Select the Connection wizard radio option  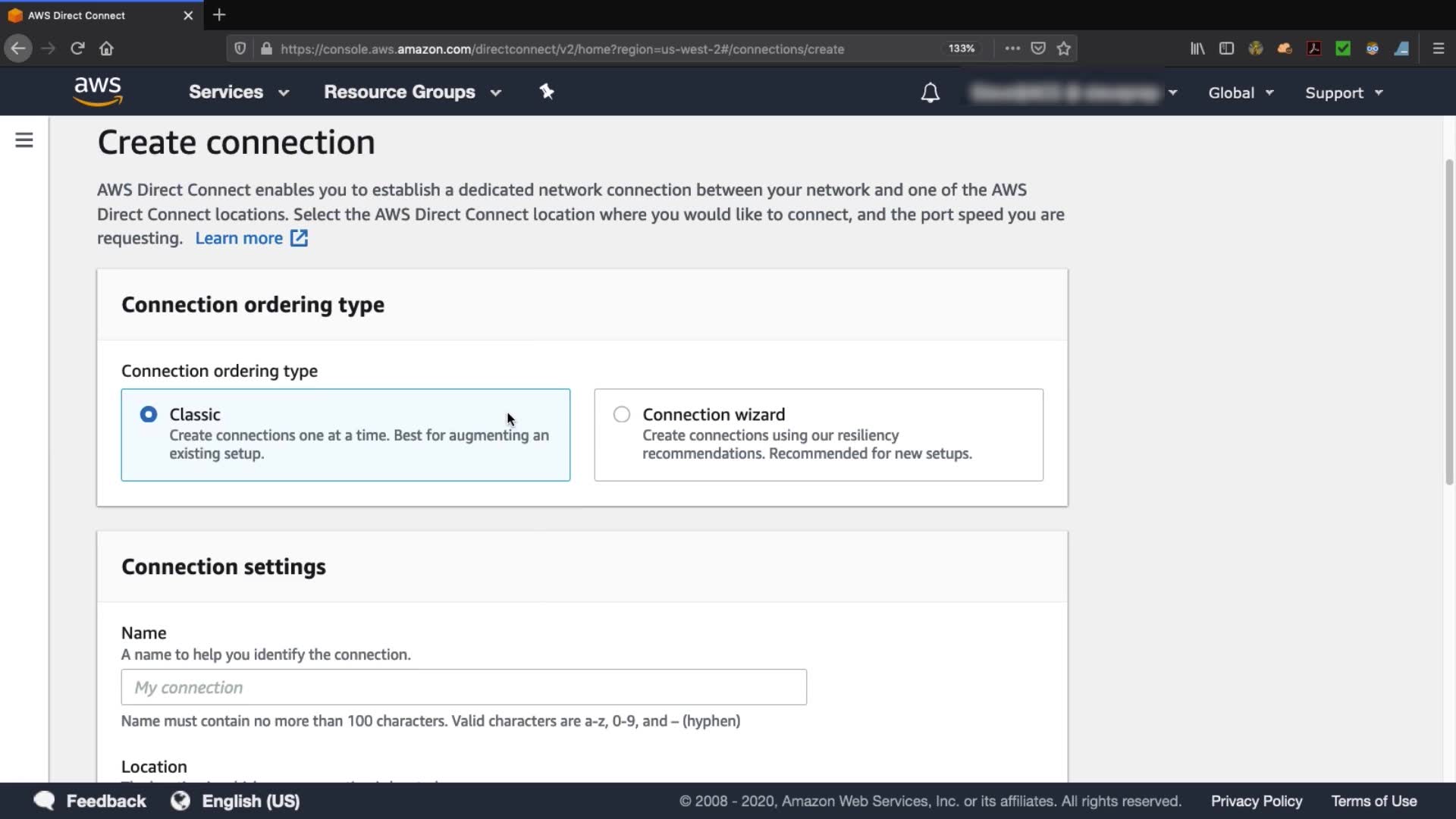click(622, 414)
